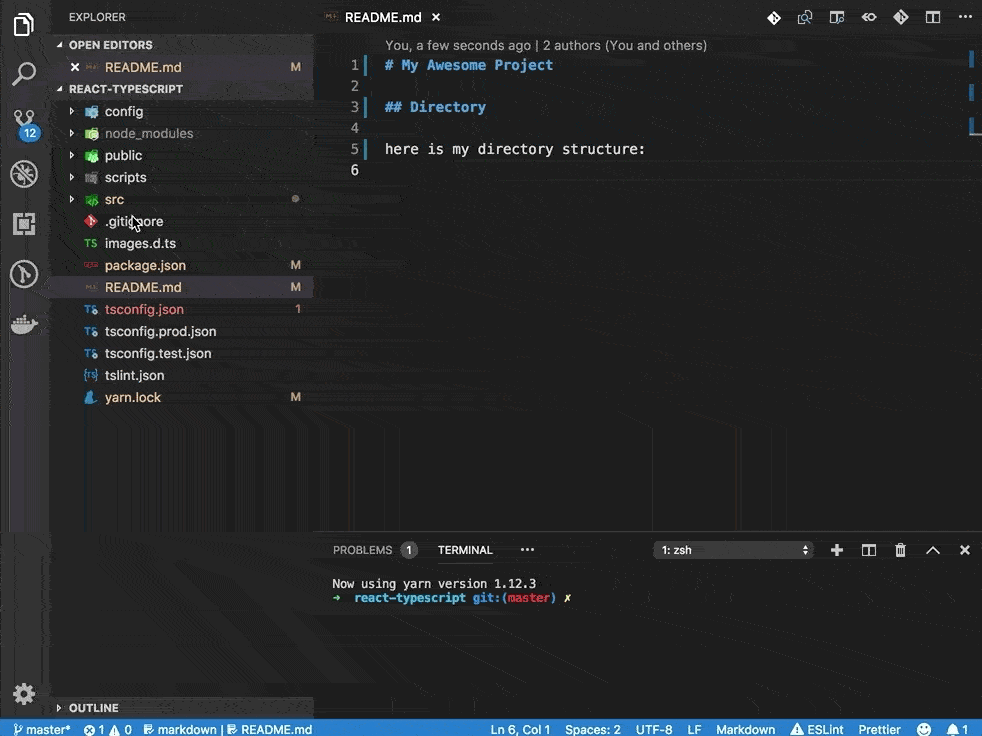The width and height of the screenshot is (982, 736).
Task: Open more editor actions menu
Action: coord(965,17)
